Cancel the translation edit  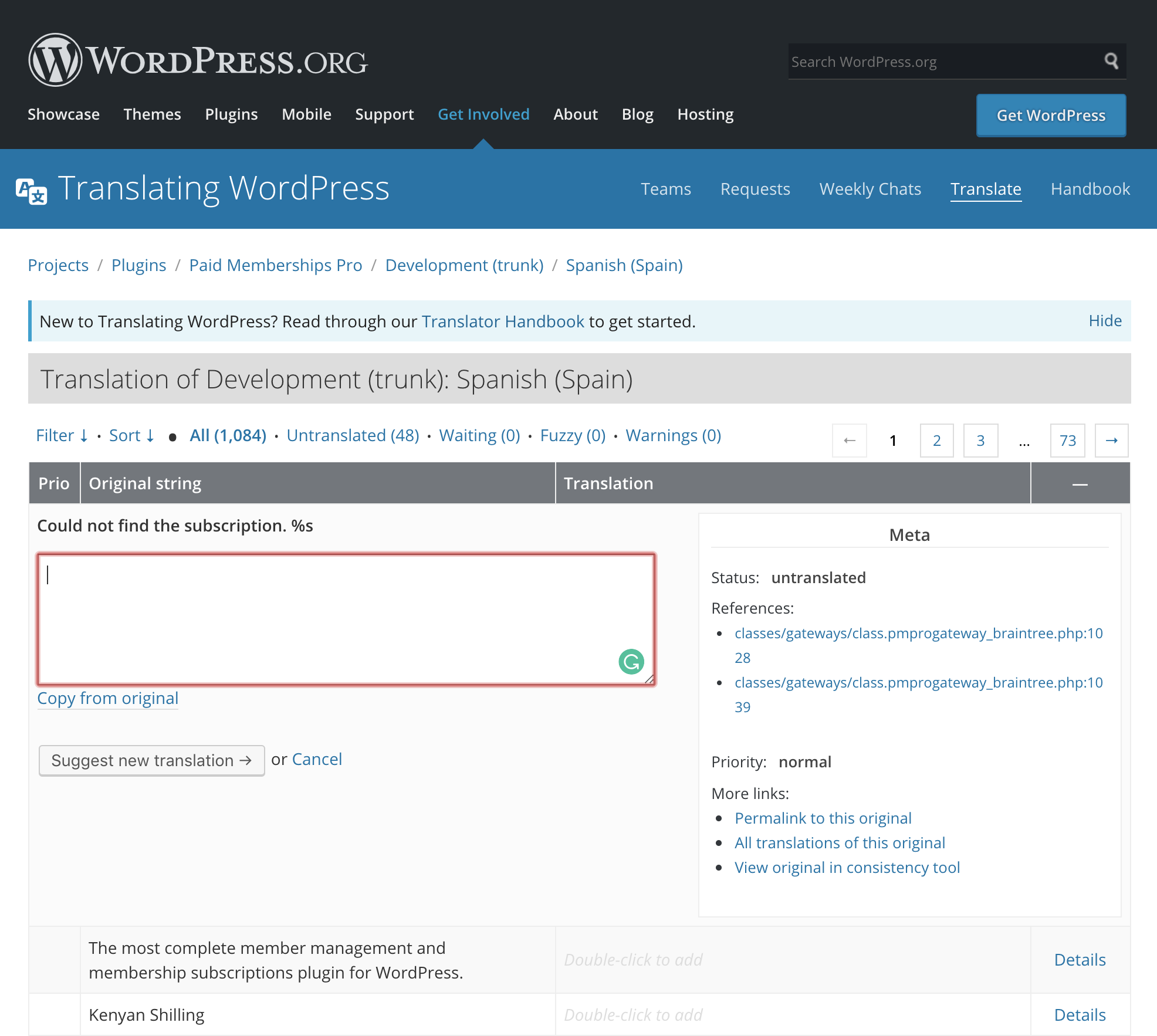[x=317, y=759]
